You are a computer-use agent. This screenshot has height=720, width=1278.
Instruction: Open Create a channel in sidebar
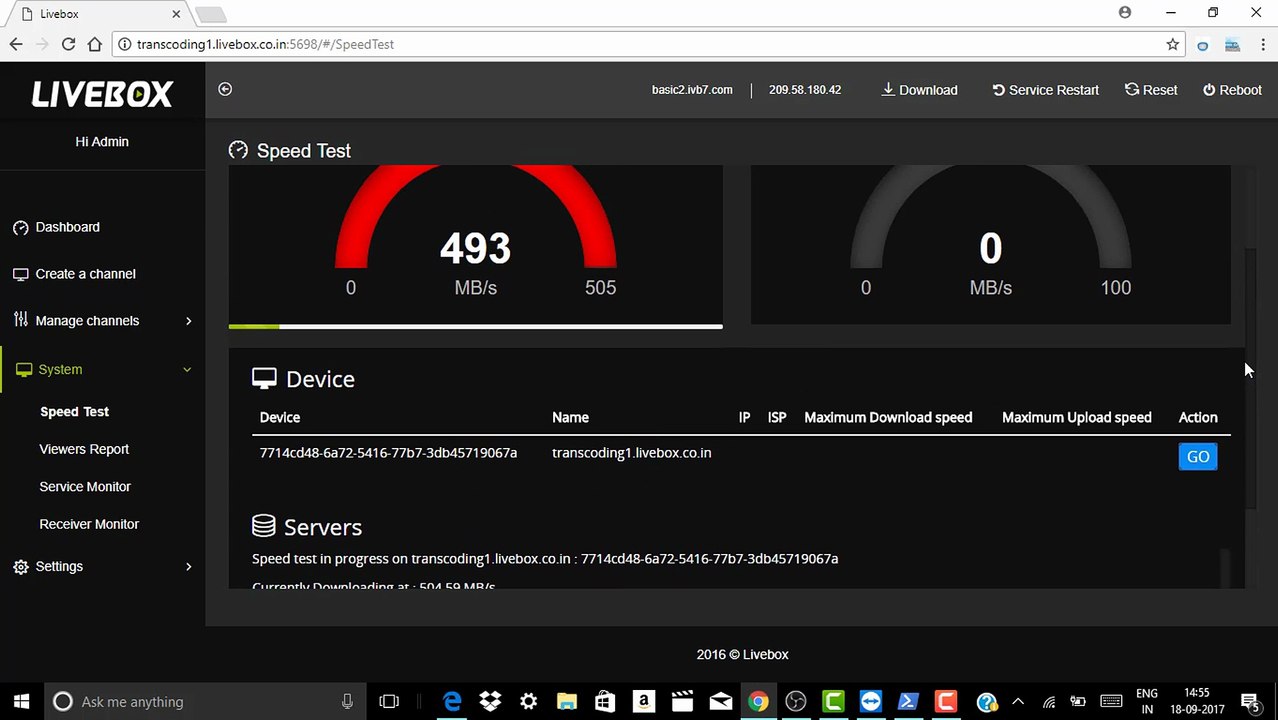pos(85,274)
